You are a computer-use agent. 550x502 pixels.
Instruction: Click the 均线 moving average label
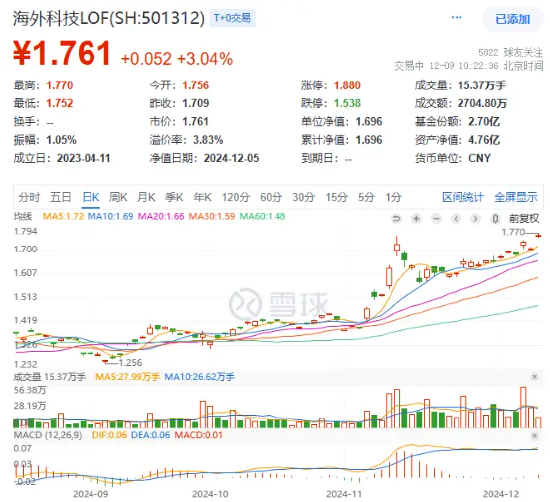click(x=23, y=216)
